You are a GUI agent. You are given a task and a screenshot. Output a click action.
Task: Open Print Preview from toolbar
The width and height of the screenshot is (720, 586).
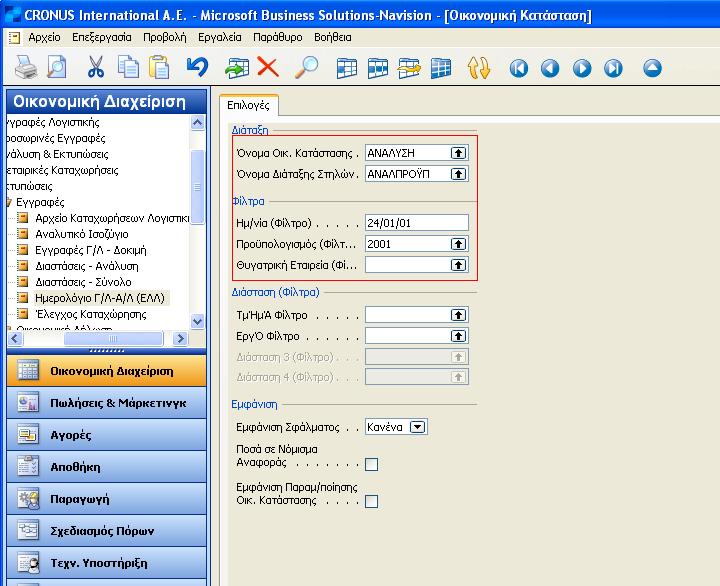pyautogui.click(x=57, y=68)
